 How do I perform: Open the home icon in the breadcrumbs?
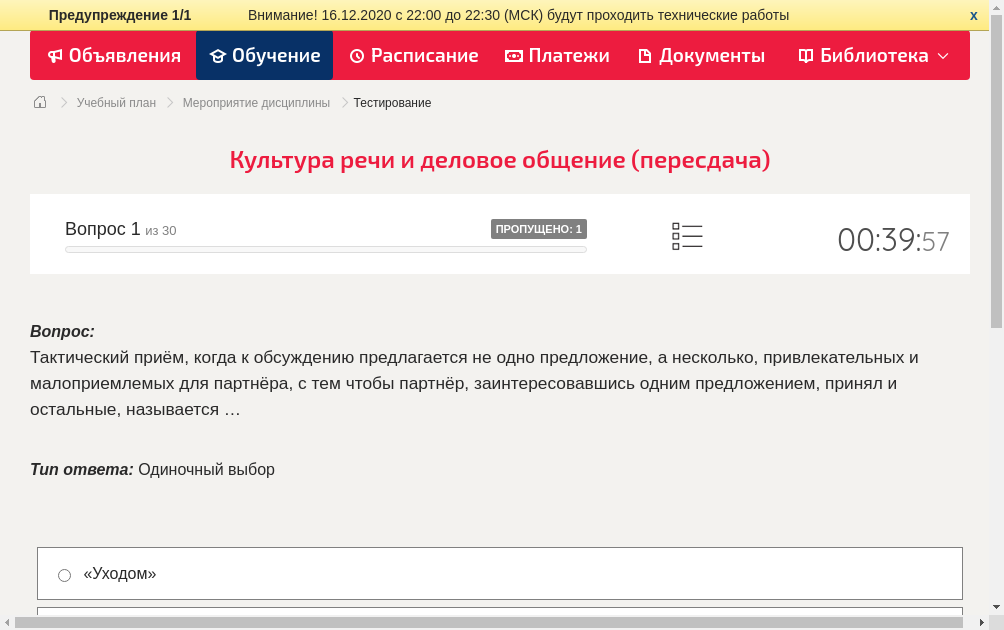[40, 102]
